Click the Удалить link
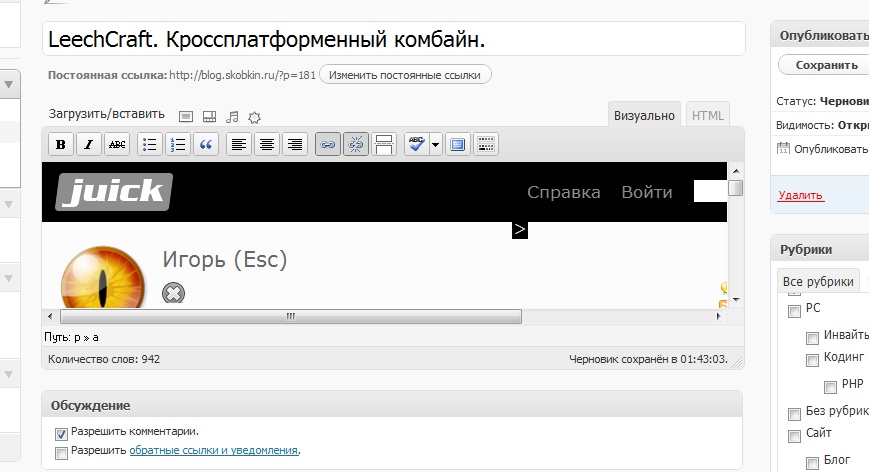This screenshot has width=869, height=472. [x=800, y=195]
